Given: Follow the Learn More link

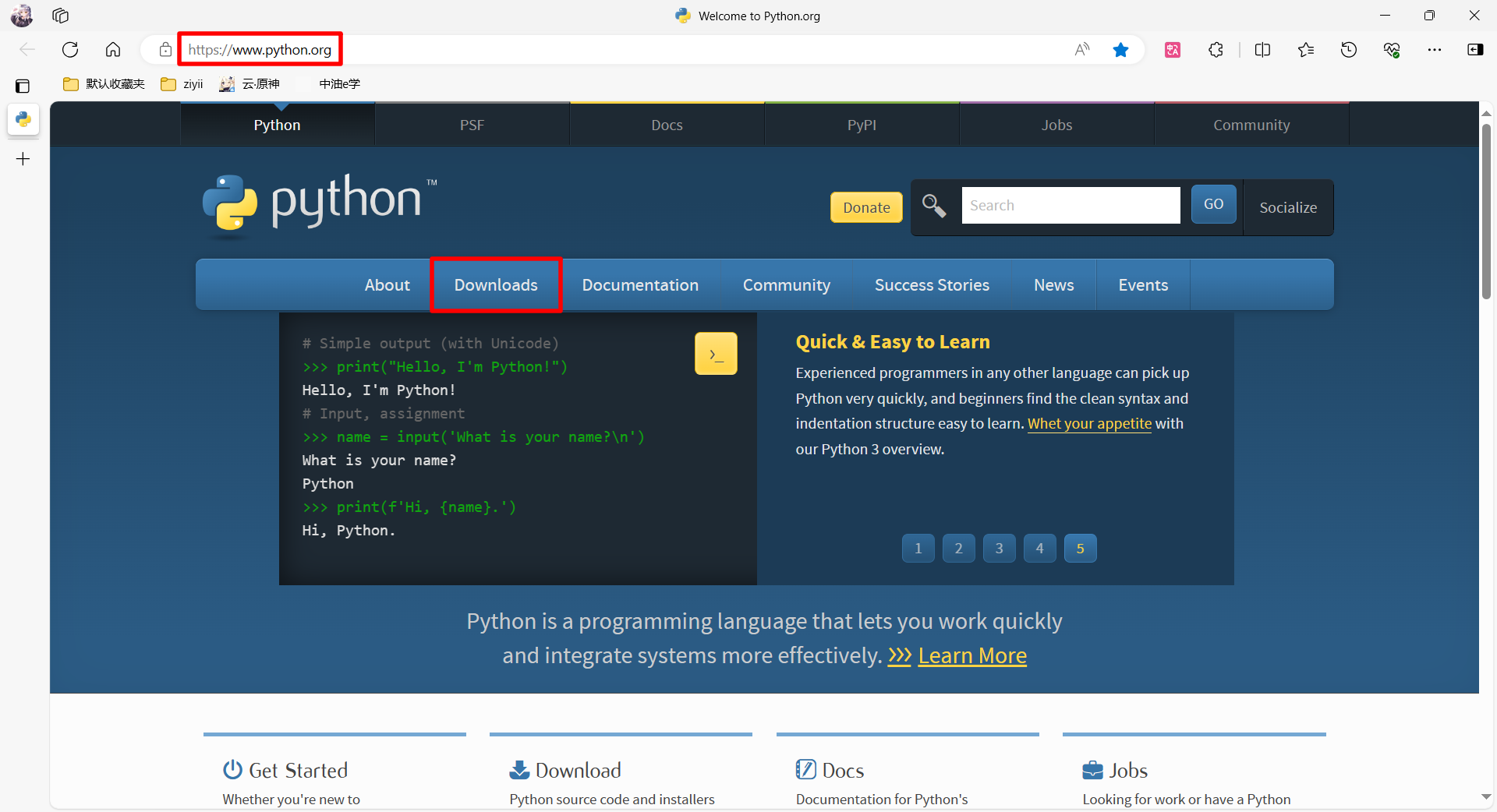Looking at the screenshot, I should tap(971, 656).
